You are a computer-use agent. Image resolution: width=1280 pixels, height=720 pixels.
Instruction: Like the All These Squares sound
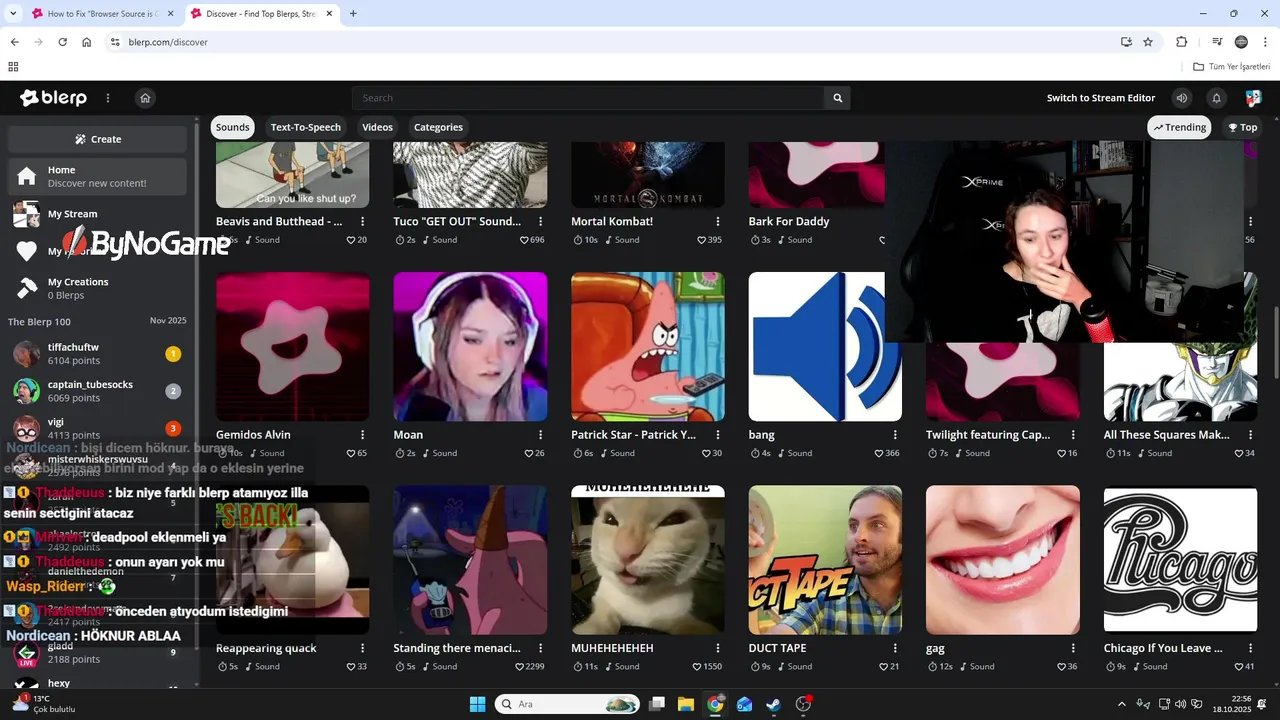(1239, 453)
